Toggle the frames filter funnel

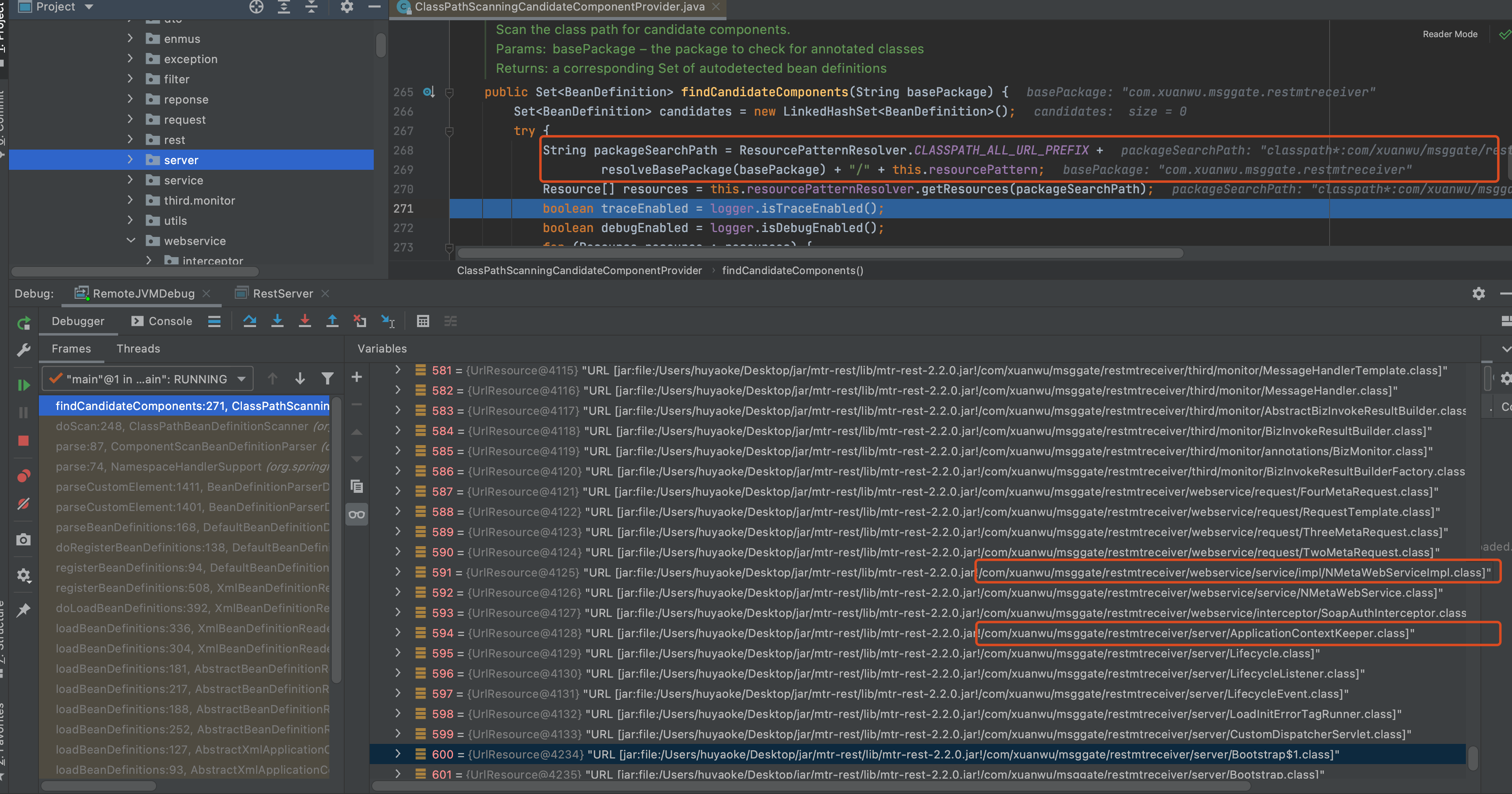coord(328,379)
